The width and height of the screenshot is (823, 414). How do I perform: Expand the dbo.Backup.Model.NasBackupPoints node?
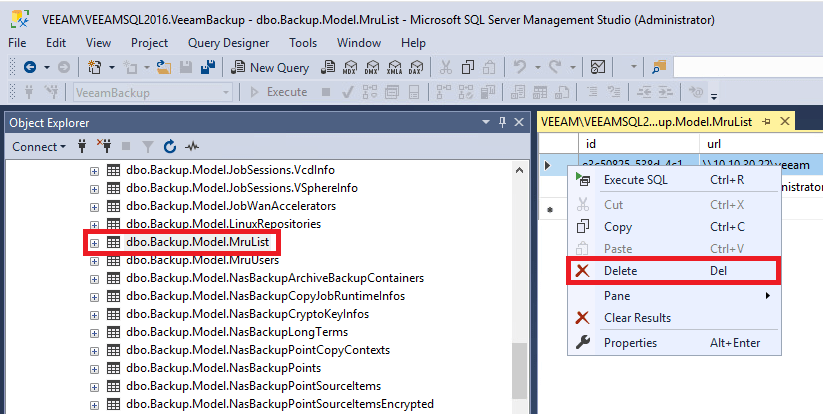coord(95,368)
